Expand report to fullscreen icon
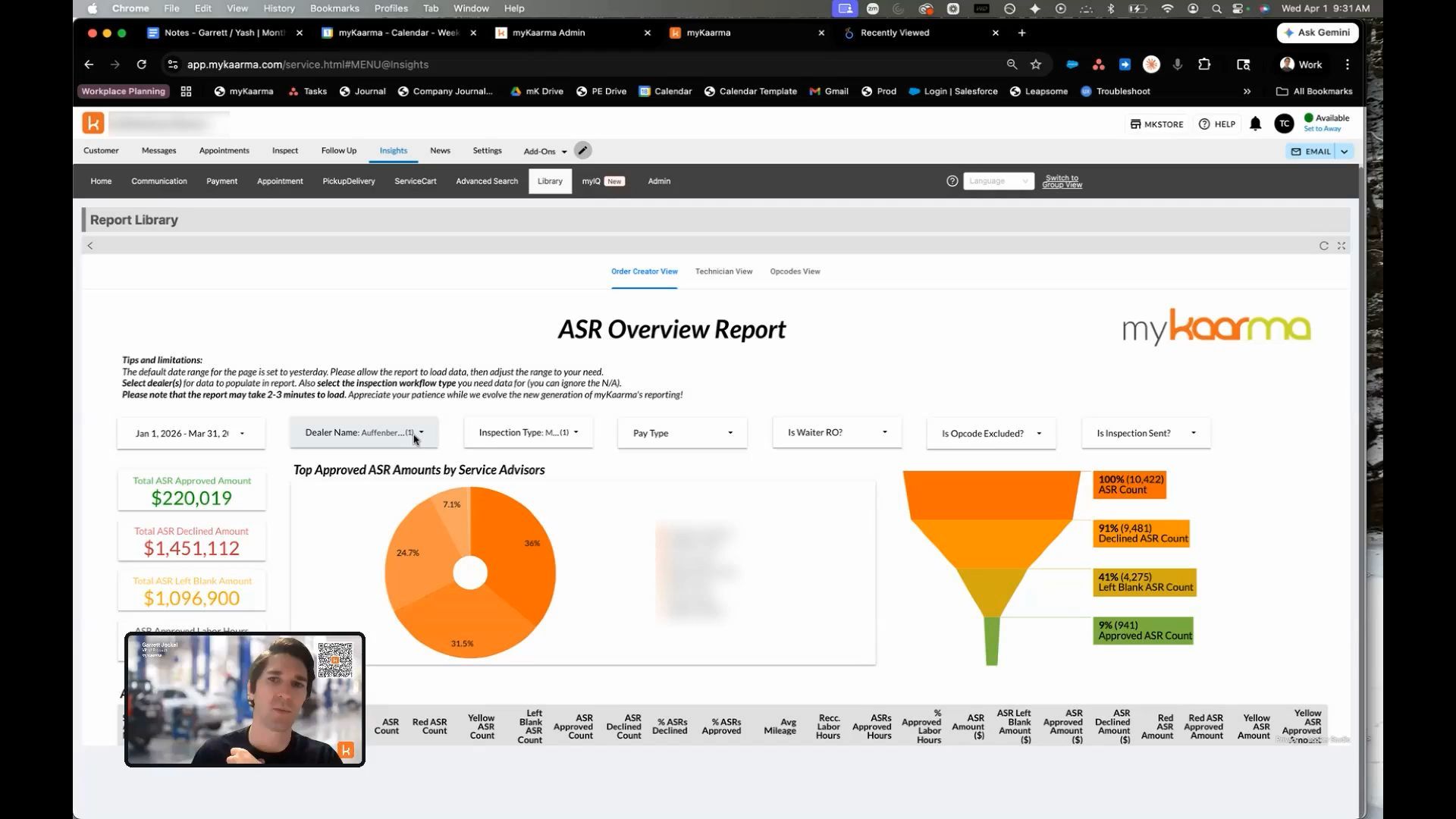This screenshot has height=819, width=1456. [x=1341, y=246]
